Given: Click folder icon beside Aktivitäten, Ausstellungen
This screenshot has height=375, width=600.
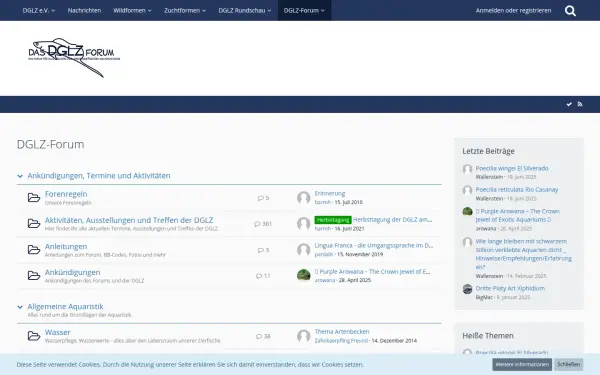Looking at the screenshot, I should (x=34, y=223).
